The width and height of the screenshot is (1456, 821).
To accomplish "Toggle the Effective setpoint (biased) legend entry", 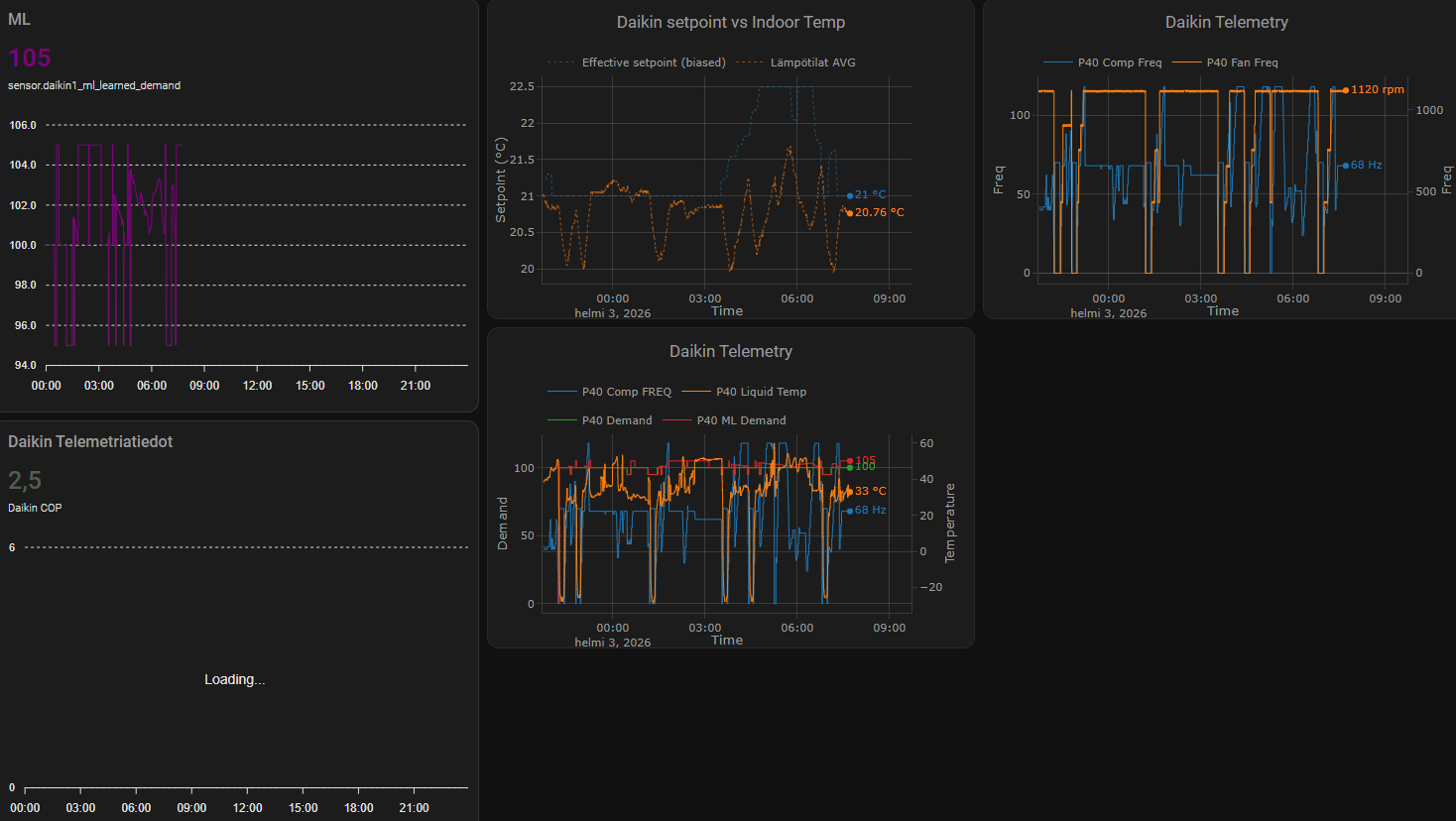I will click(x=653, y=62).
